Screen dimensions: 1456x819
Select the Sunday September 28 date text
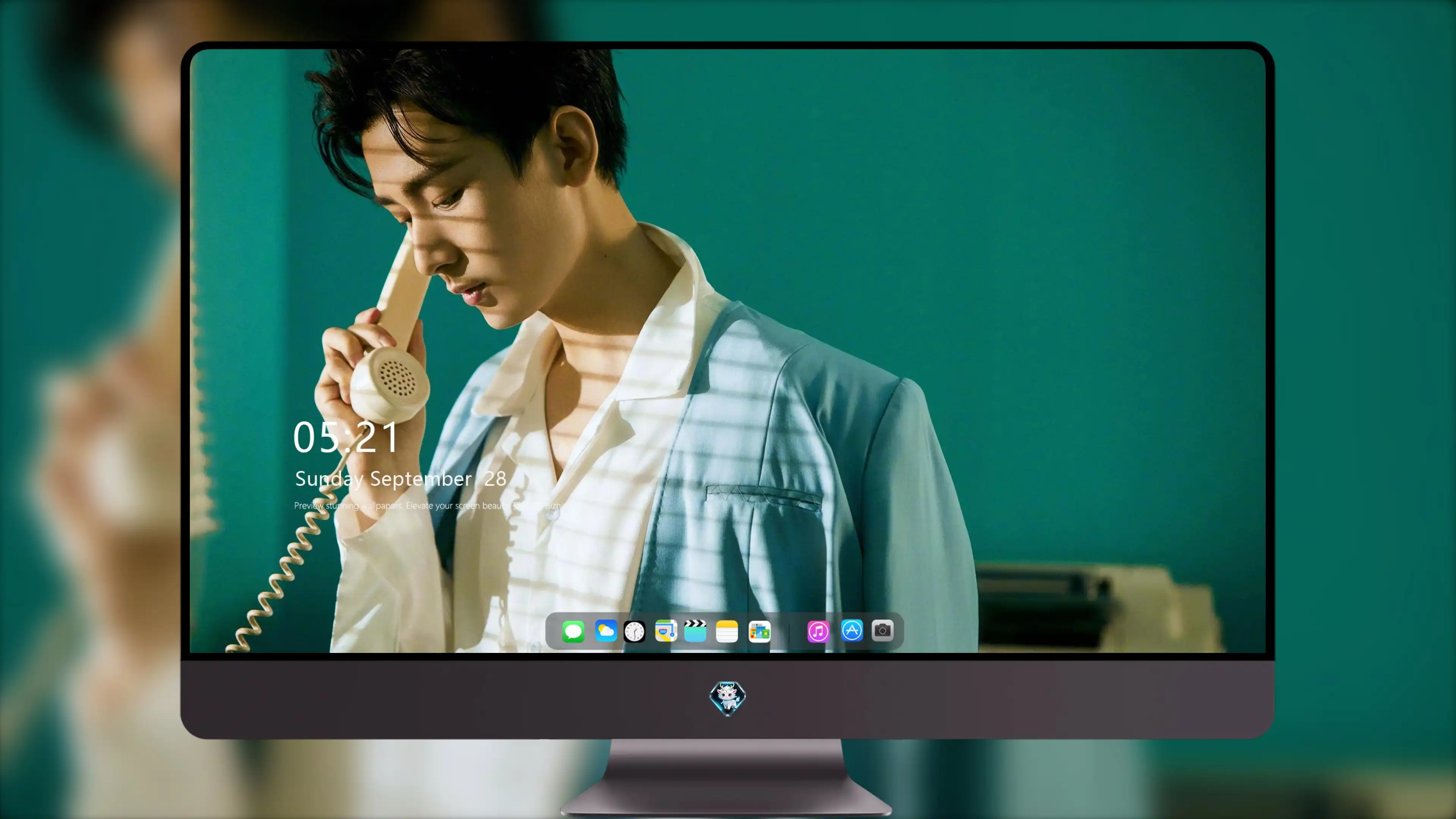pyautogui.click(x=401, y=479)
